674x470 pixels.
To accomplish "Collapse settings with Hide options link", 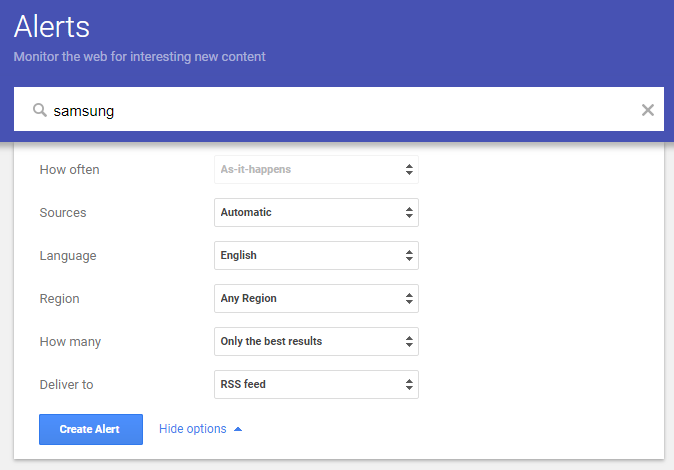I will [200, 429].
